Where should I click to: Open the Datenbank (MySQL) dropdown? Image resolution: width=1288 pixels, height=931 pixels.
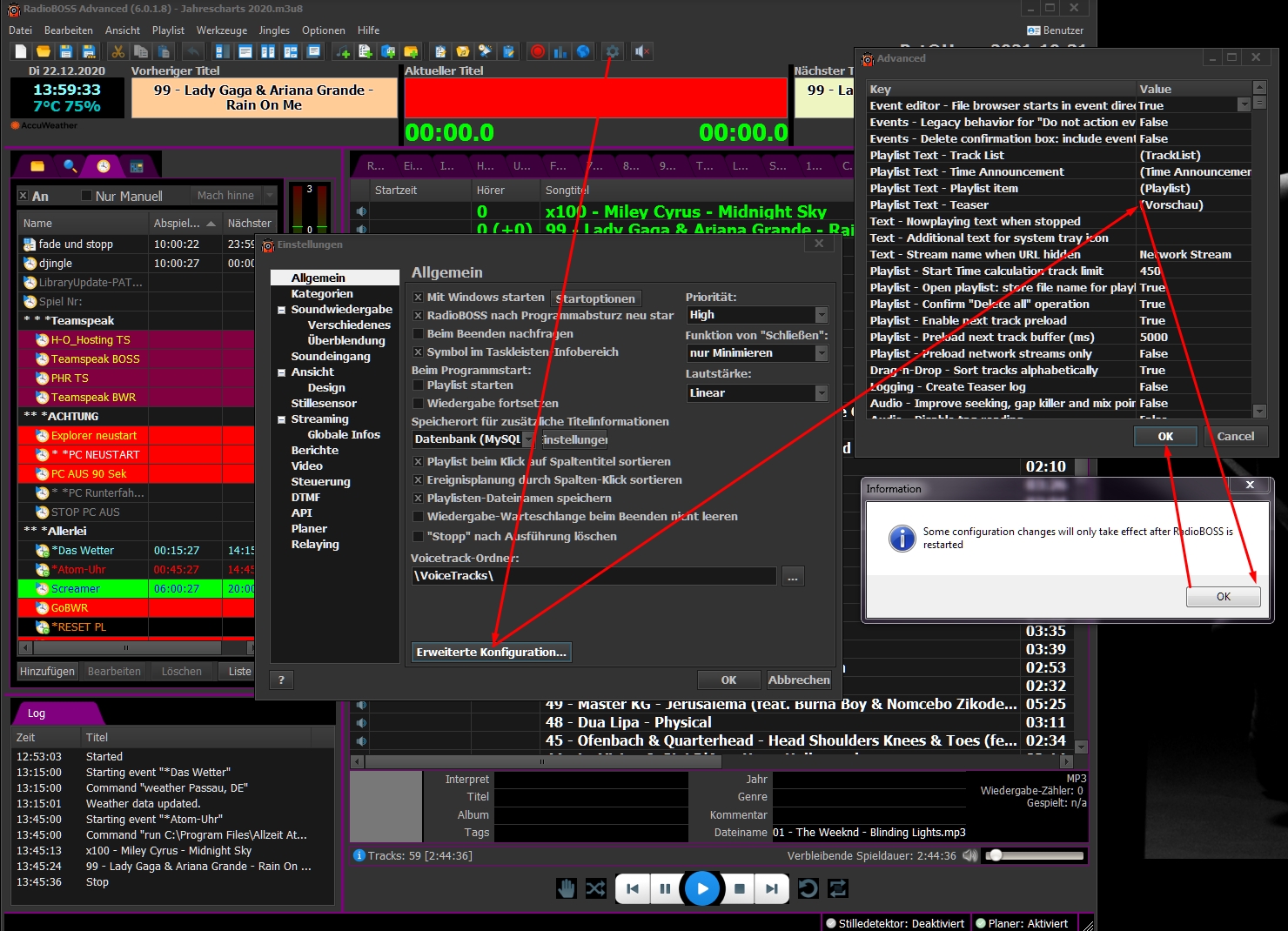[528, 439]
